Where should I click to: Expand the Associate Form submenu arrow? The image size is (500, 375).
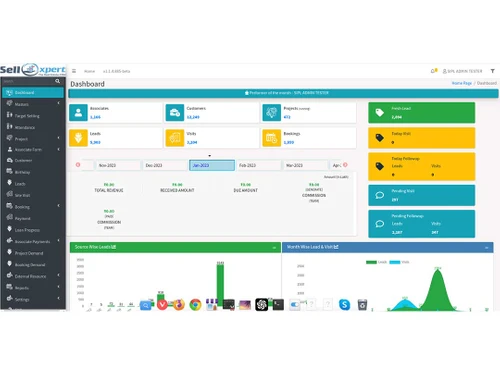(x=59, y=149)
